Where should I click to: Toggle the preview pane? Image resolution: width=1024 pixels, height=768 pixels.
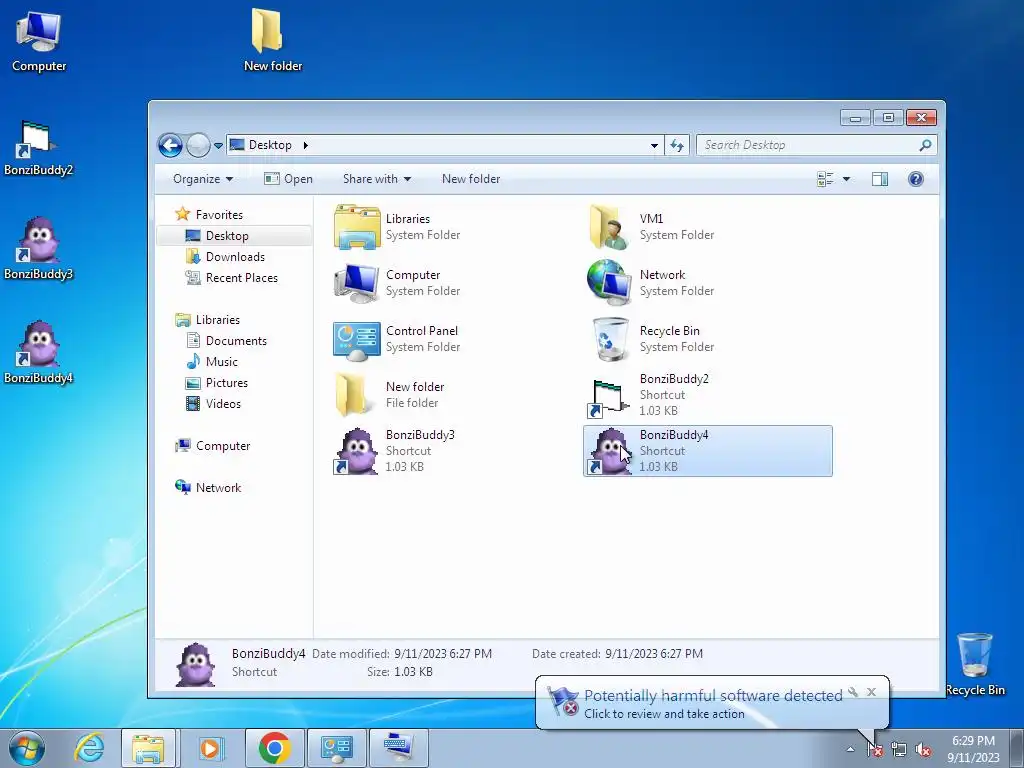coord(880,179)
